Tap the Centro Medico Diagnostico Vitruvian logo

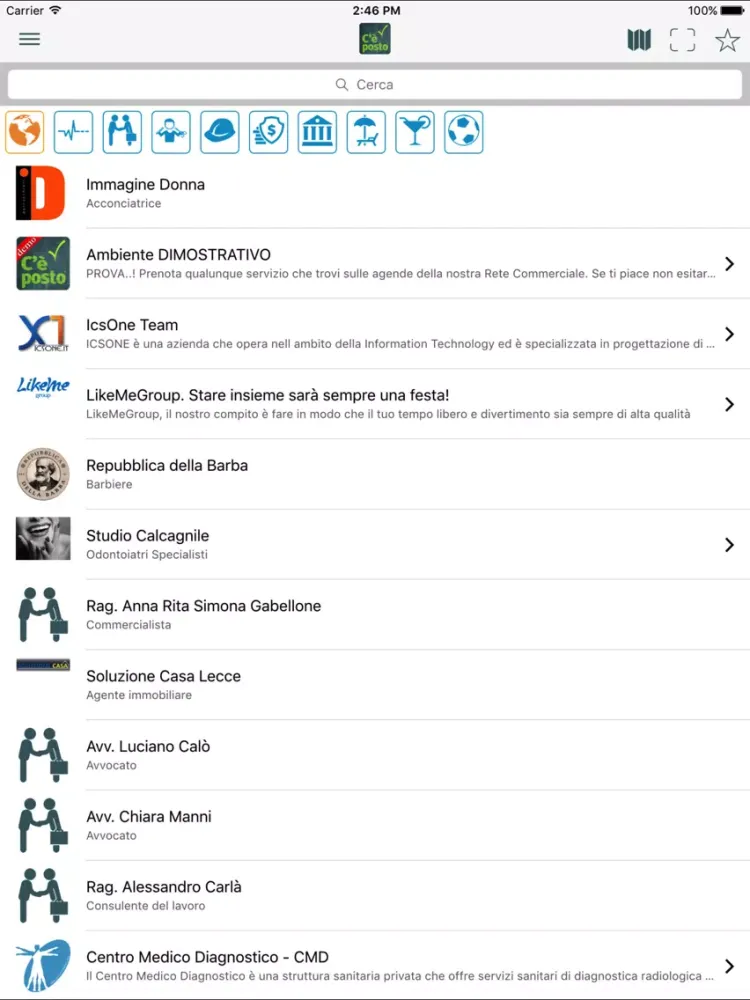click(43, 966)
